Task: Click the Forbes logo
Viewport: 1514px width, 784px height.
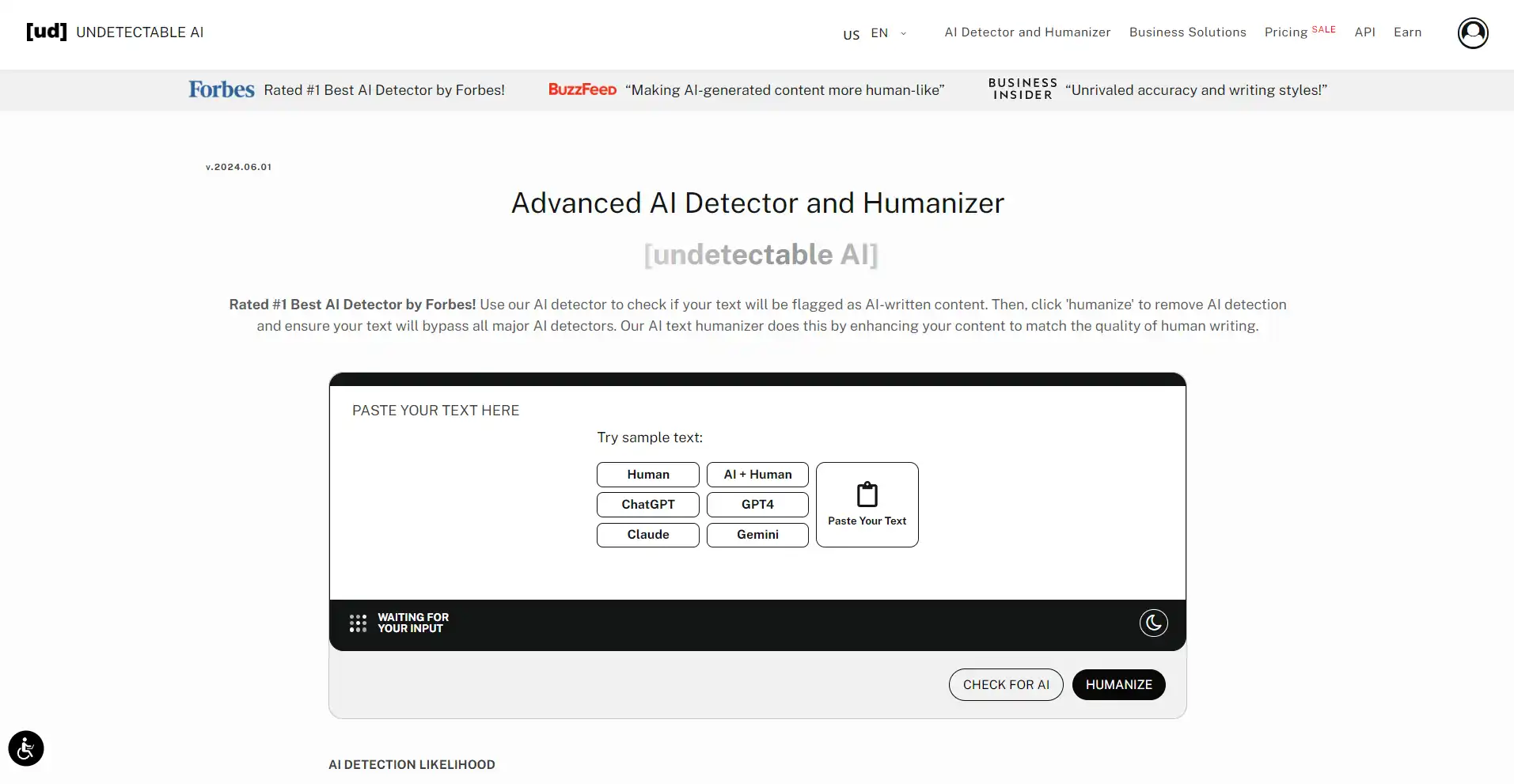Action: coord(222,89)
